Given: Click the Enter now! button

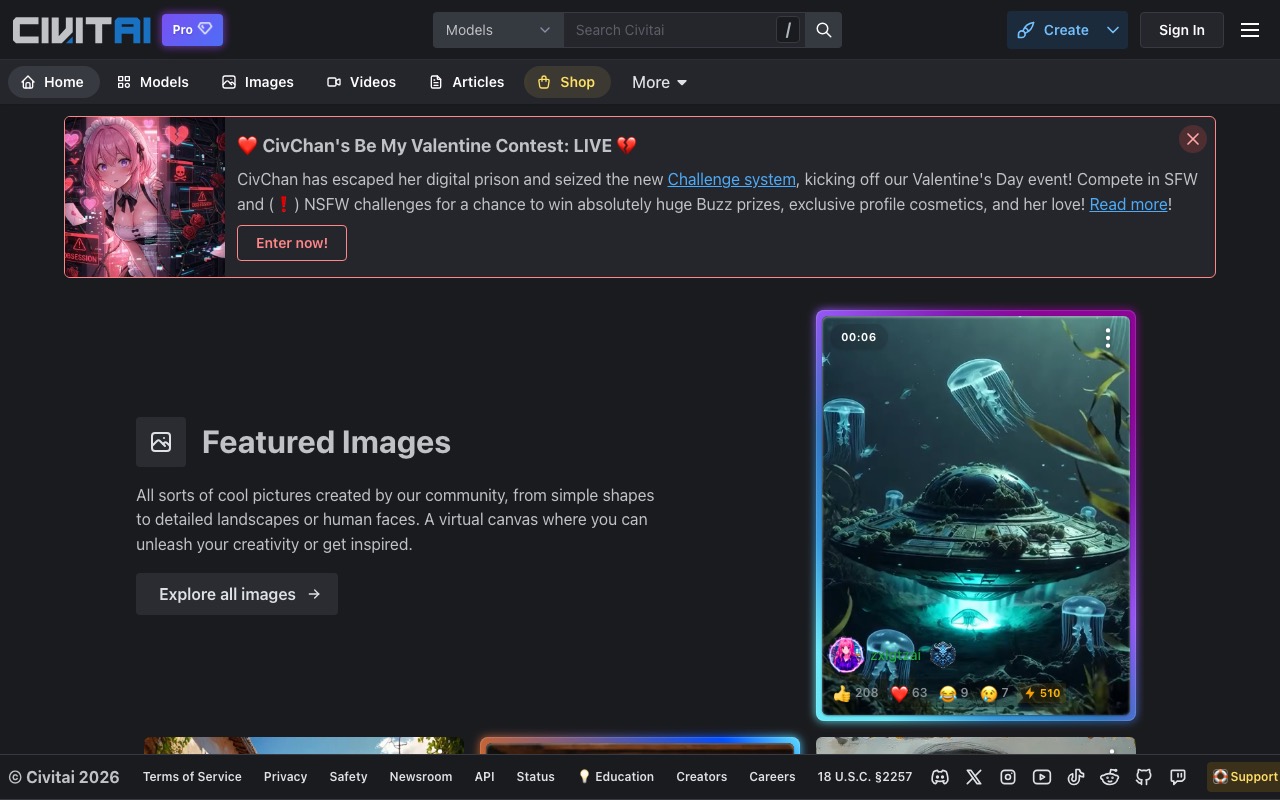Looking at the screenshot, I should coord(292,243).
